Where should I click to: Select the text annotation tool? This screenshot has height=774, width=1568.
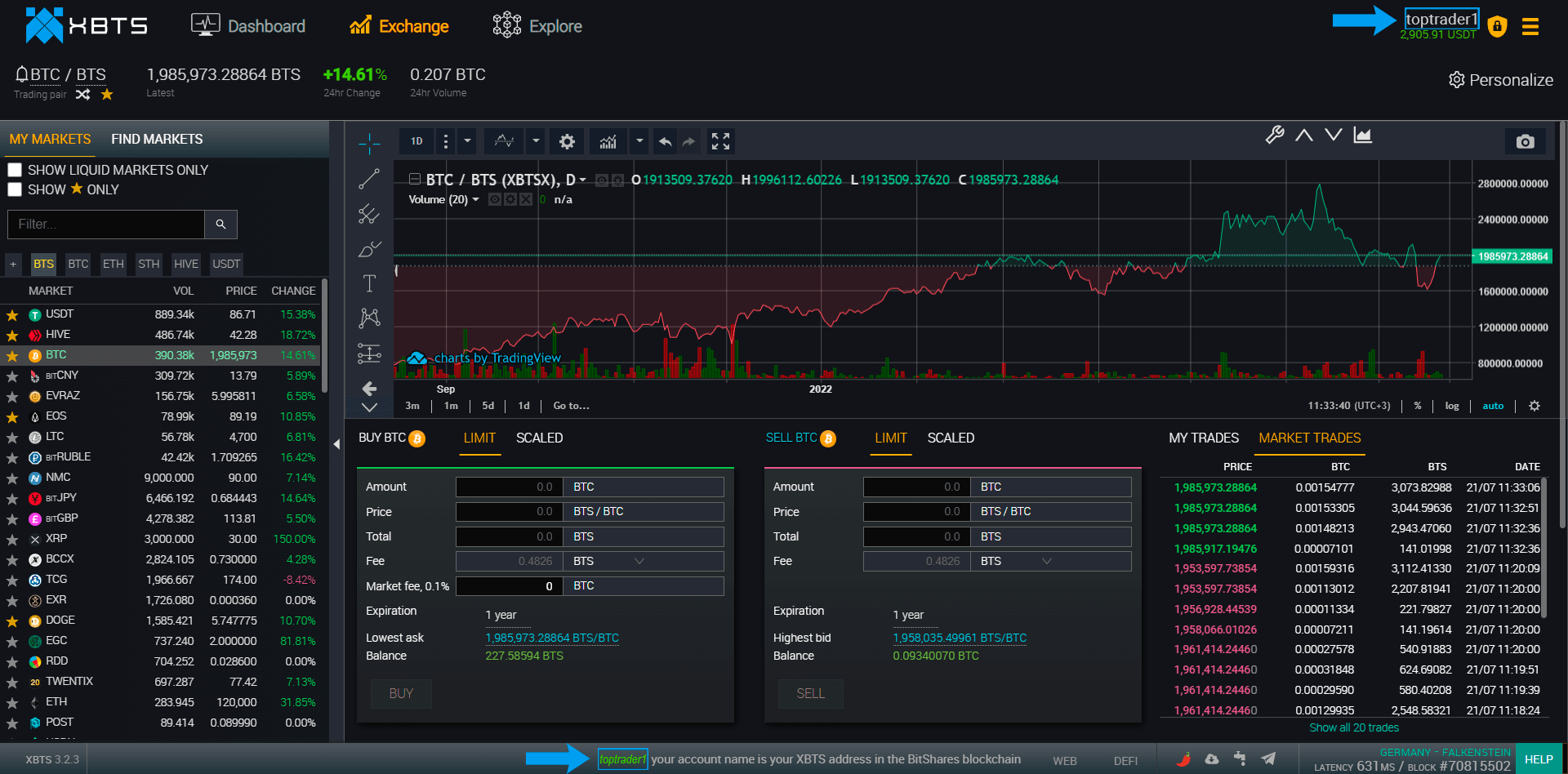[369, 283]
